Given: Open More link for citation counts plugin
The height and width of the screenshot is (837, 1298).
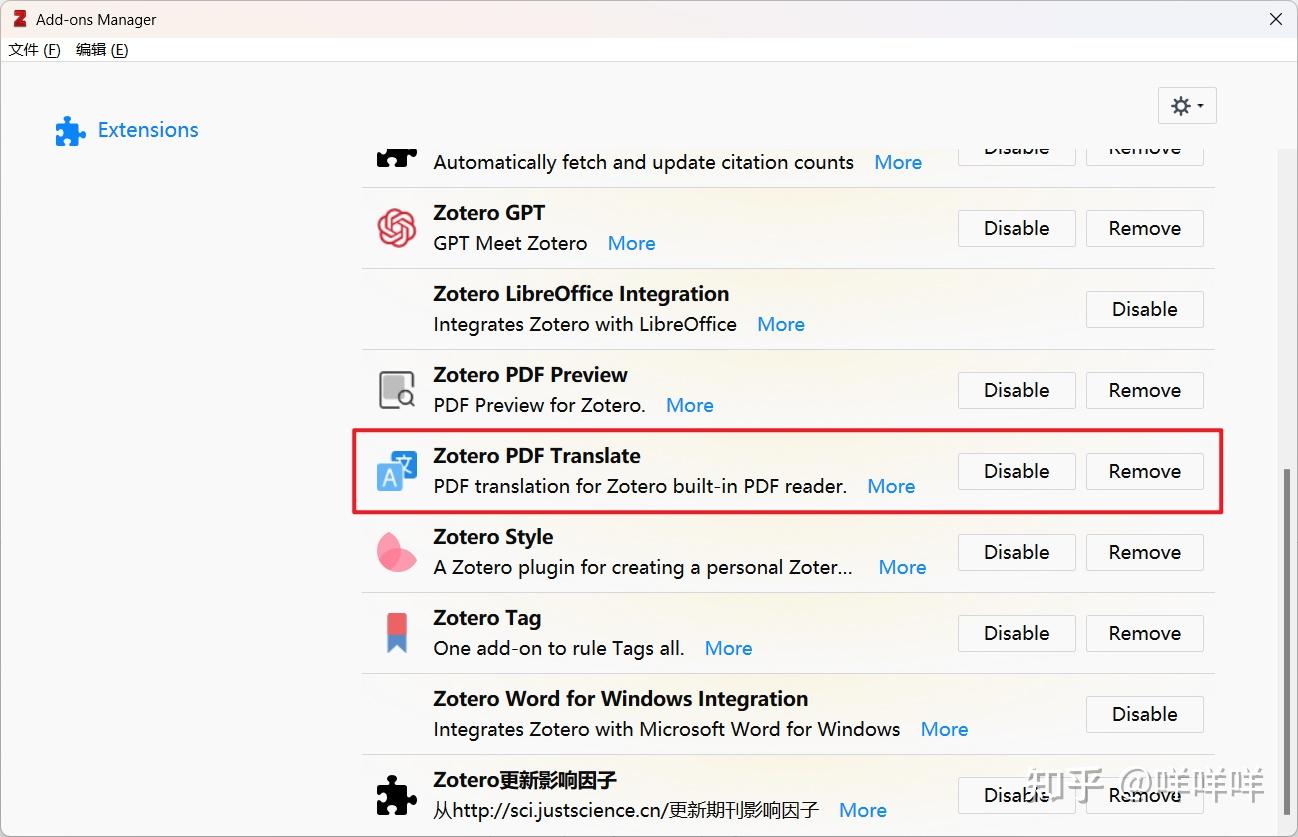Looking at the screenshot, I should coord(898,162).
